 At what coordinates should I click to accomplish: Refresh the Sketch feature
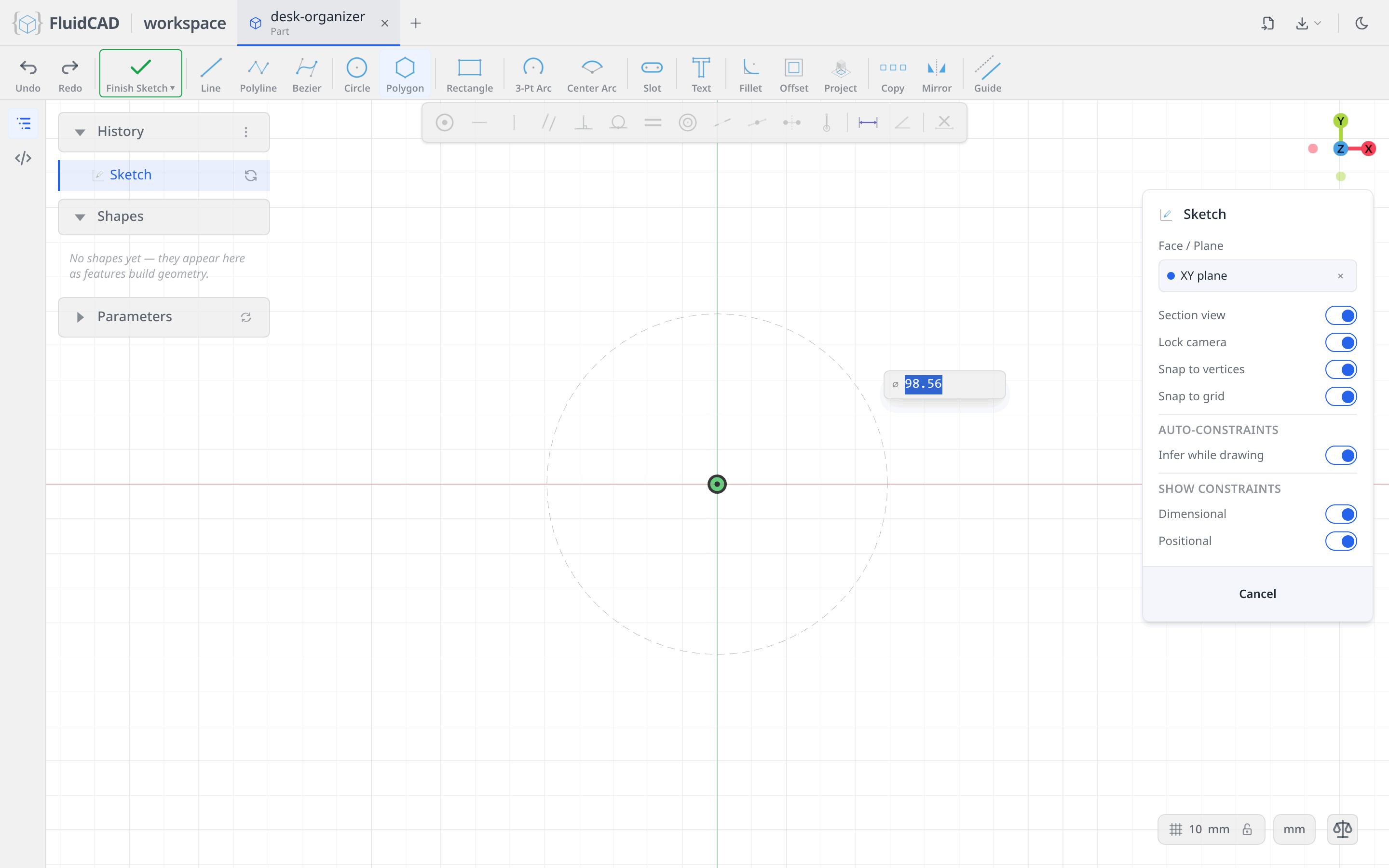pos(250,175)
